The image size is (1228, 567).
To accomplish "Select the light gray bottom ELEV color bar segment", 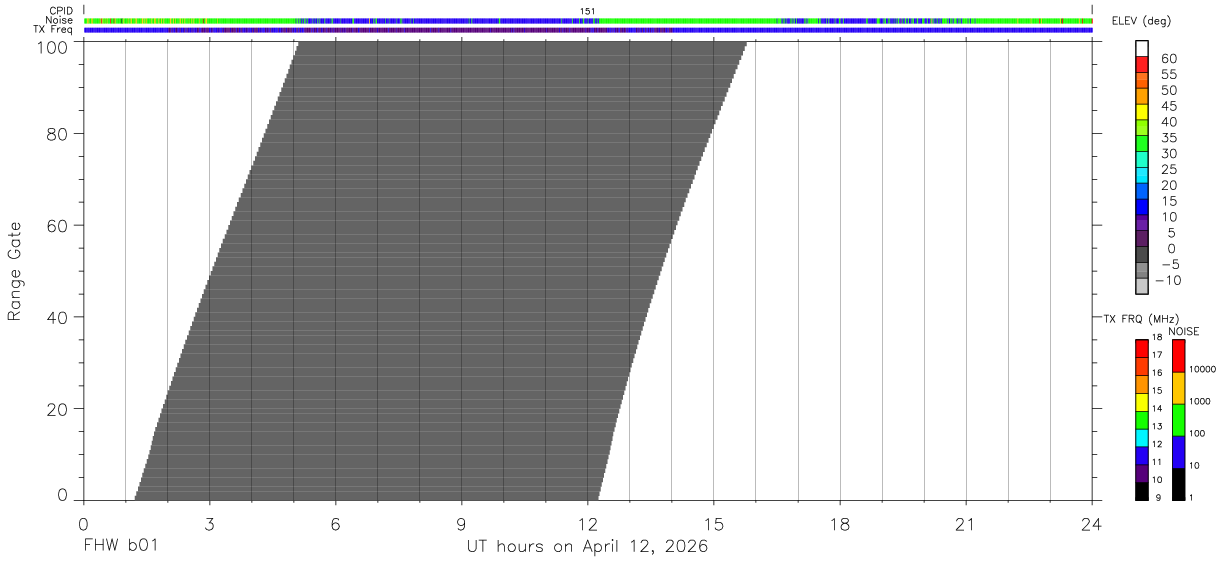I will (1142, 287).
